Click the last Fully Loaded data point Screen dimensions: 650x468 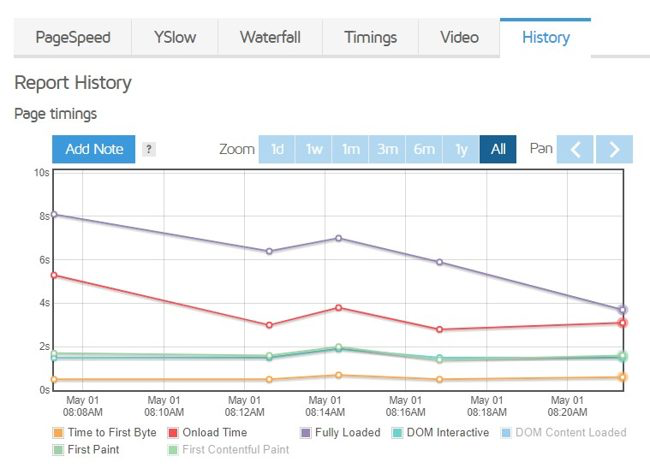622,310
